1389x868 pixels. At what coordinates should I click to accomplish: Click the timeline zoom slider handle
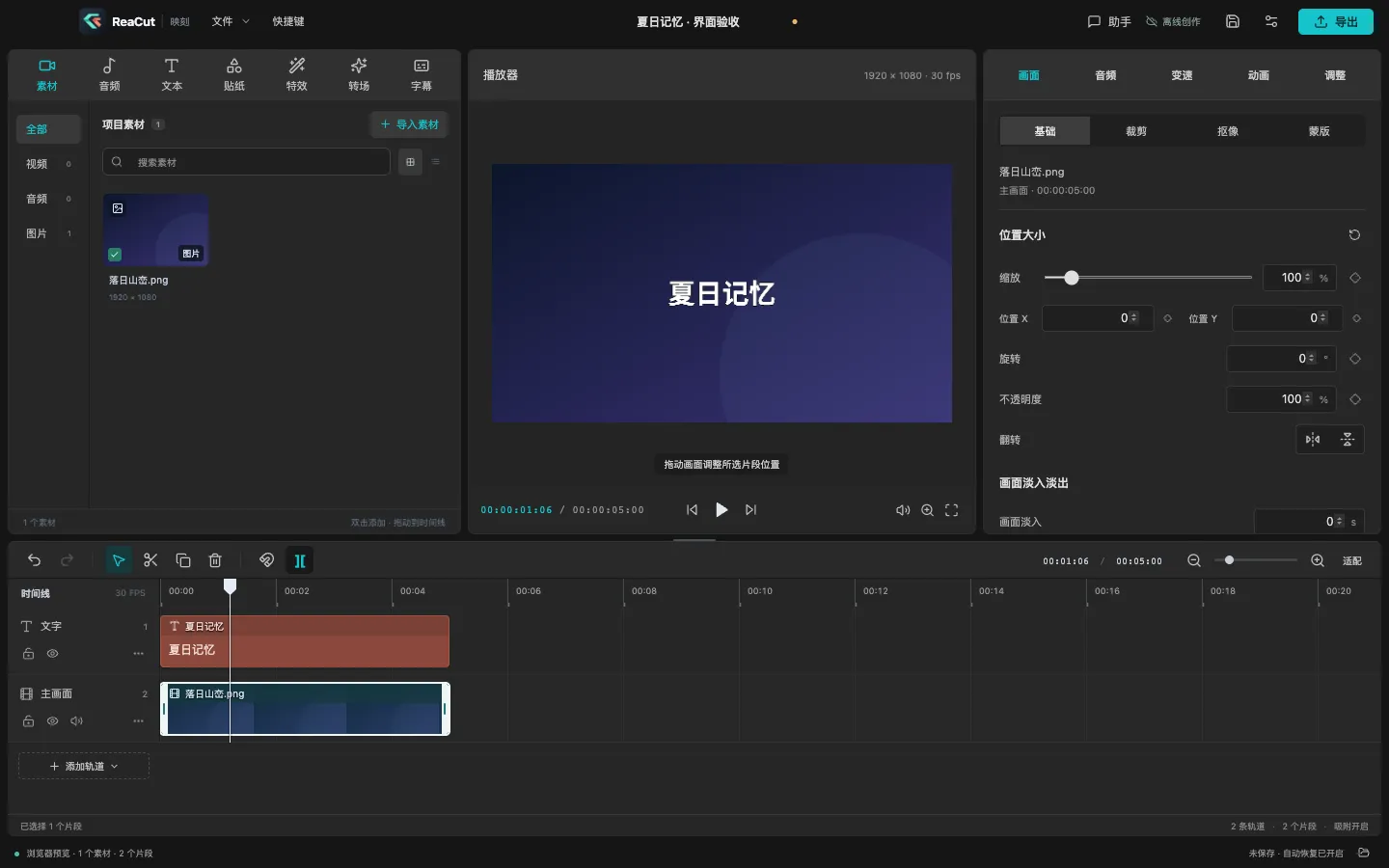1229,560
